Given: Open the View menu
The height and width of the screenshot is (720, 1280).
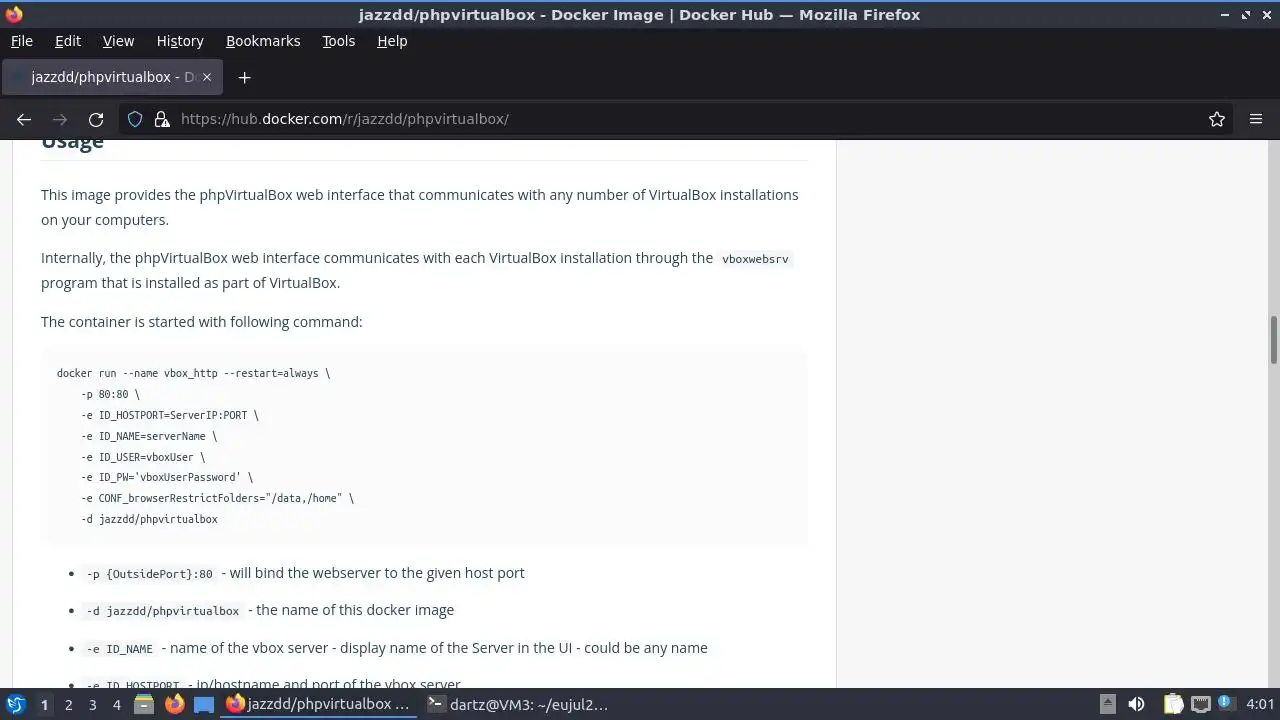Looking at the screenshot, I should coord(118,41).
